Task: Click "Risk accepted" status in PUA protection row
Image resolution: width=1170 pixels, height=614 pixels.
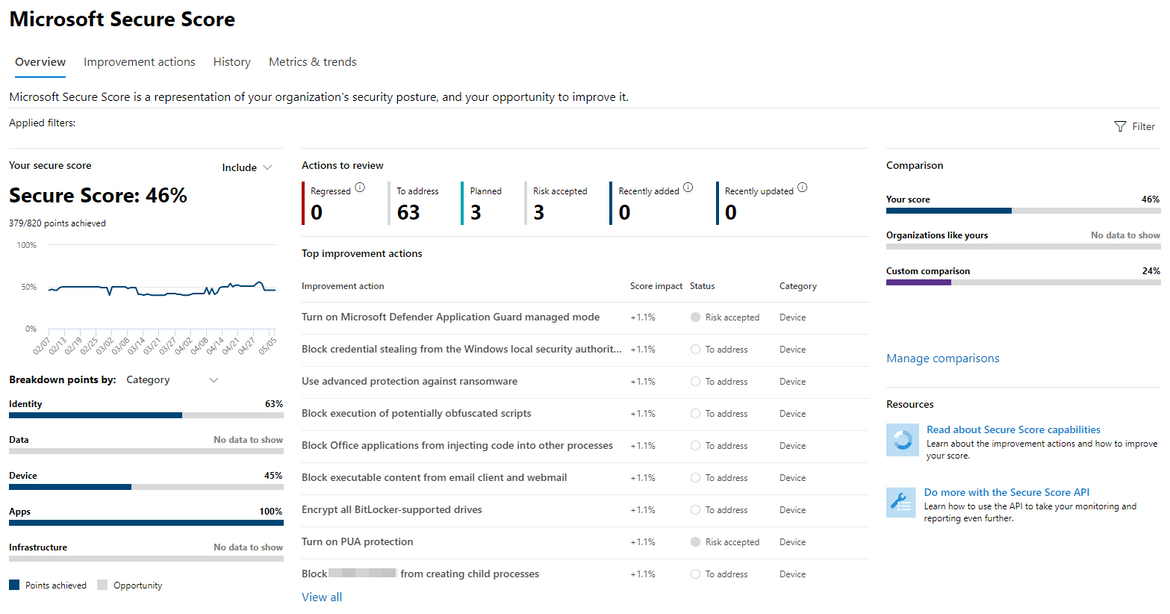Action: (x=732, y=542)
